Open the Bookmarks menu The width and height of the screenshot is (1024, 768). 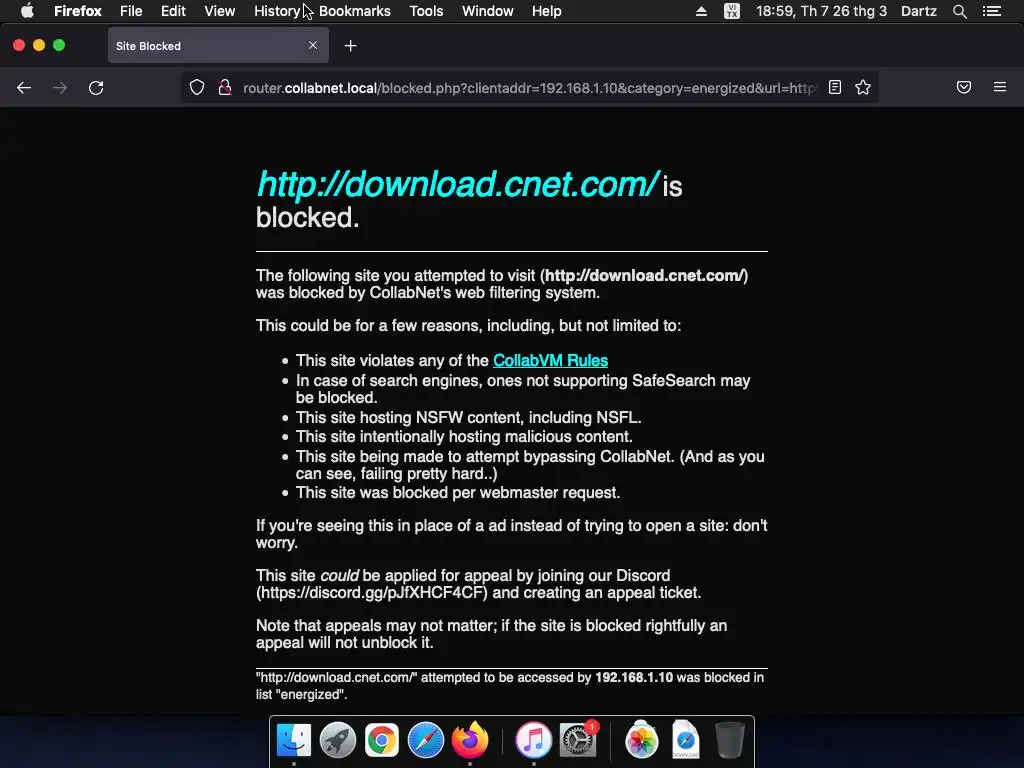(x=355, y=11)
